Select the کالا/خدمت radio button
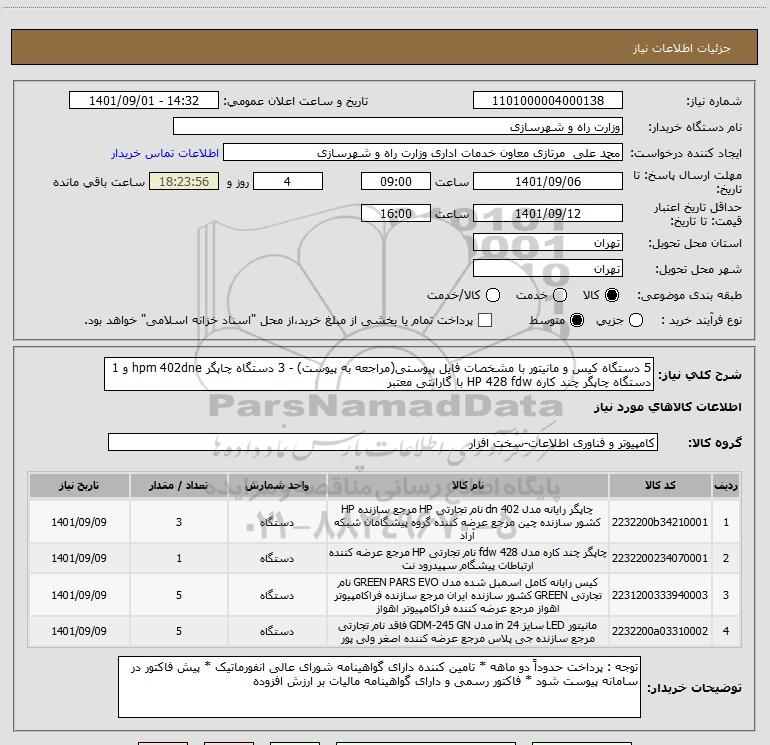The height and width of the screenshot is (745, 770). click(x=493, y=295)
